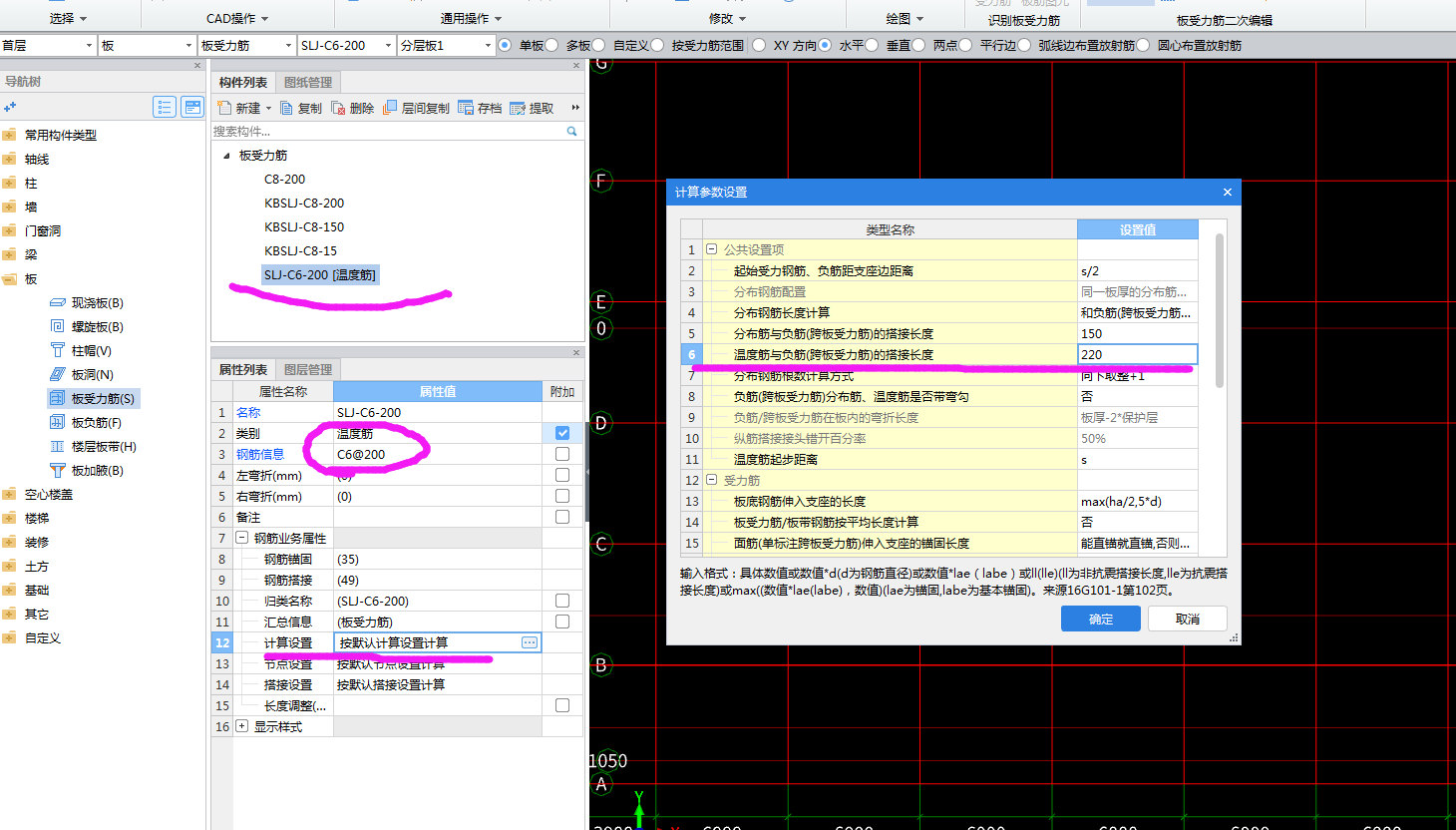This screenshot has width=1456, height=830.
Task: Click 板受力筋二次编辑 in the ribbon
Action: coord(1224,20)
